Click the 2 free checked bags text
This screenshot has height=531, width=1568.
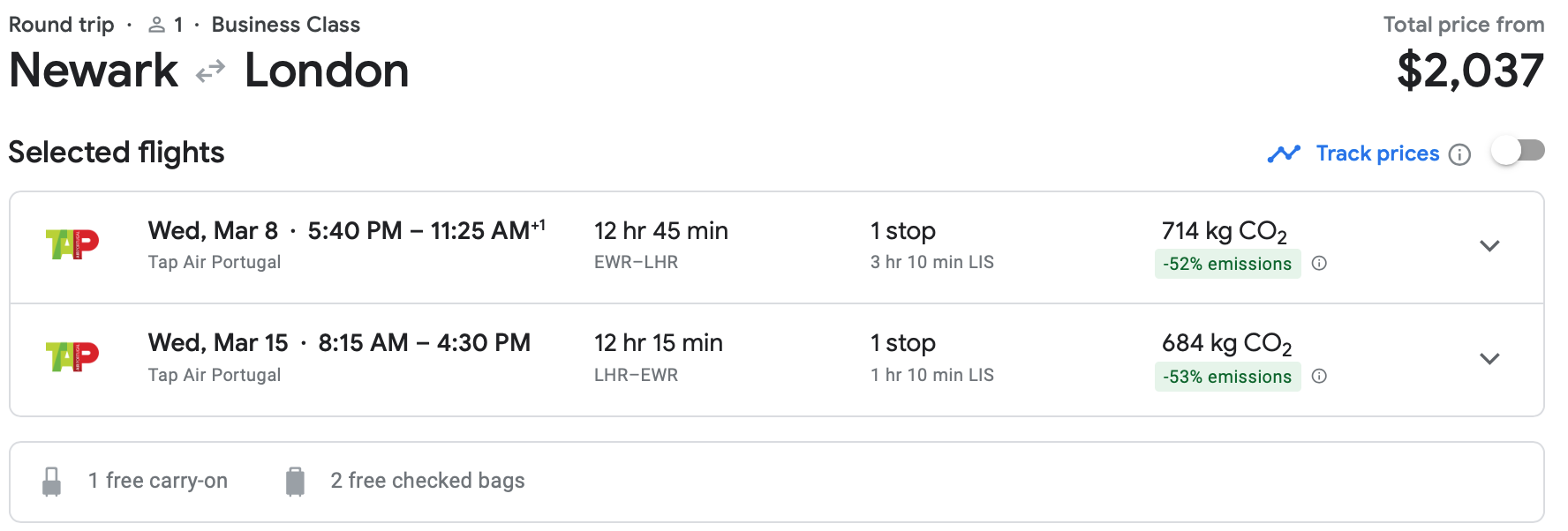(x=427, y=481)
